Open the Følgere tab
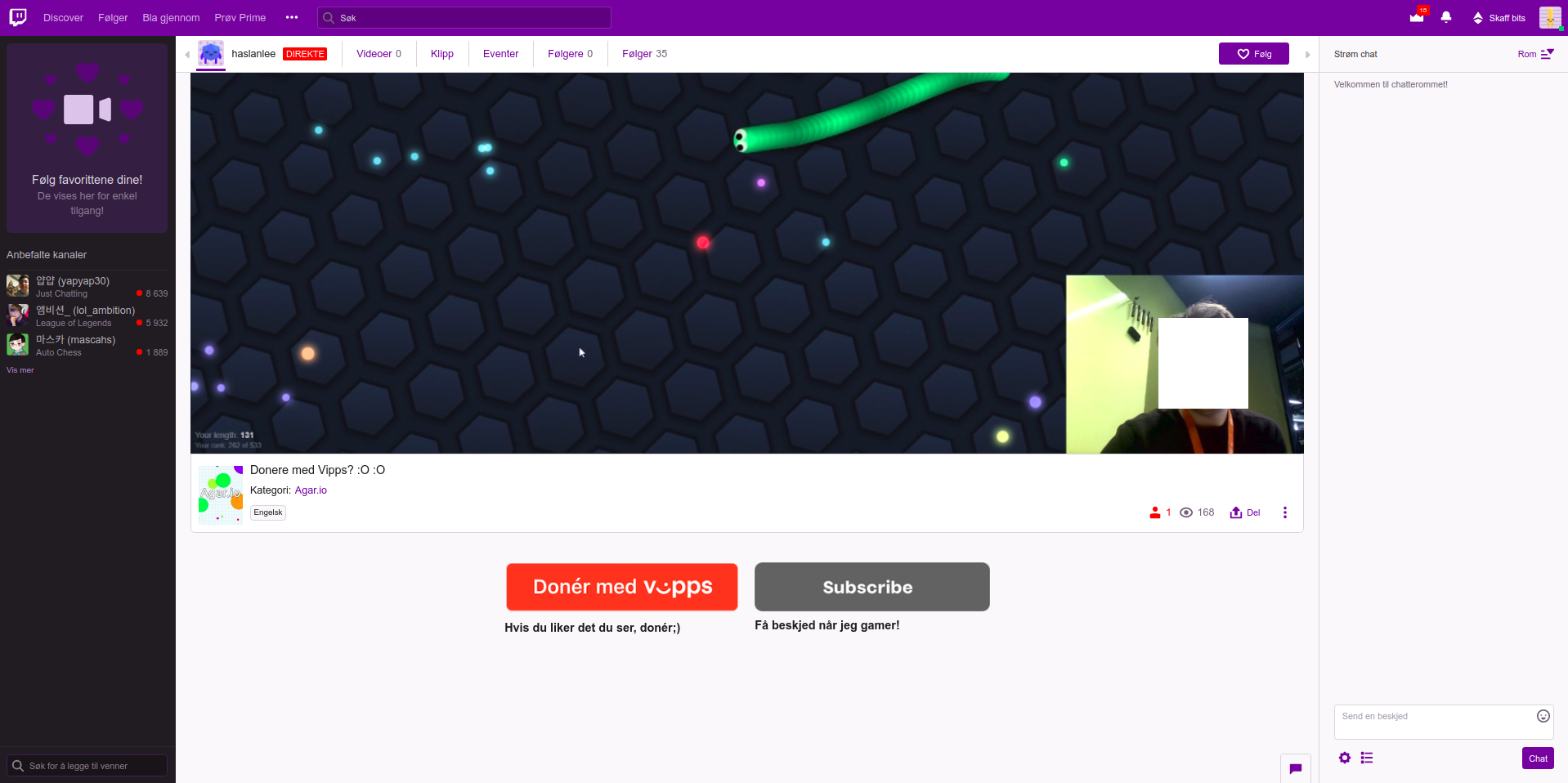Viewport: 1568px width, 783px height. click(x=570, y=54)
